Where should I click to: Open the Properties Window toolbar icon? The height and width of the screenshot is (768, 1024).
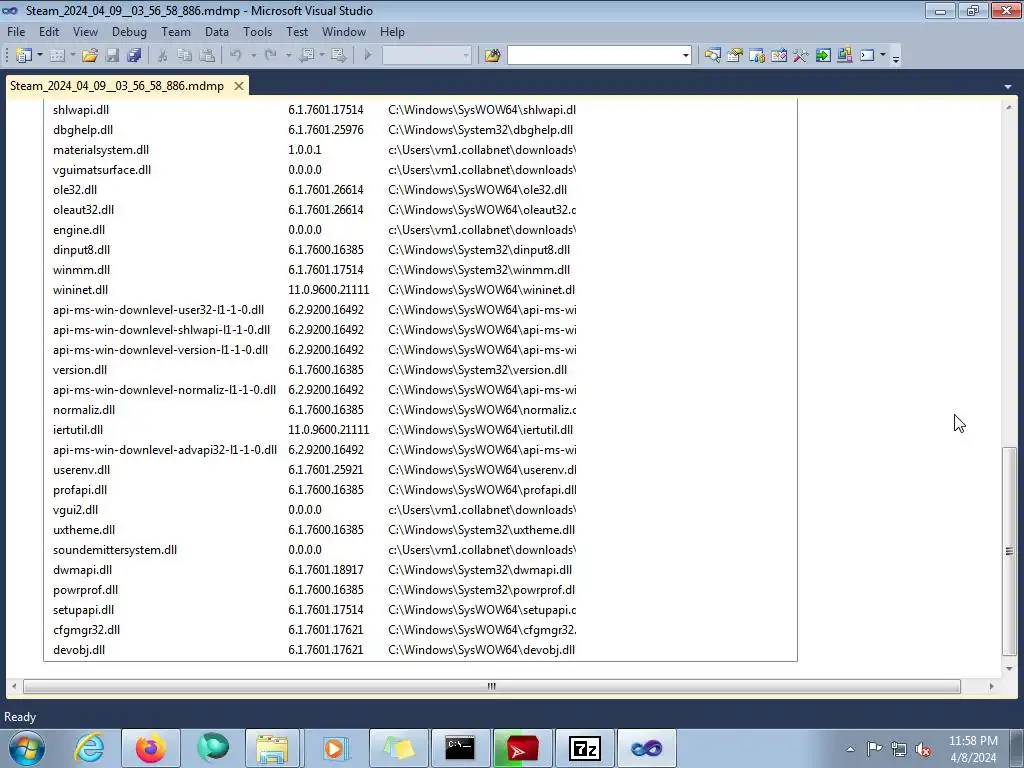[735, 56]
